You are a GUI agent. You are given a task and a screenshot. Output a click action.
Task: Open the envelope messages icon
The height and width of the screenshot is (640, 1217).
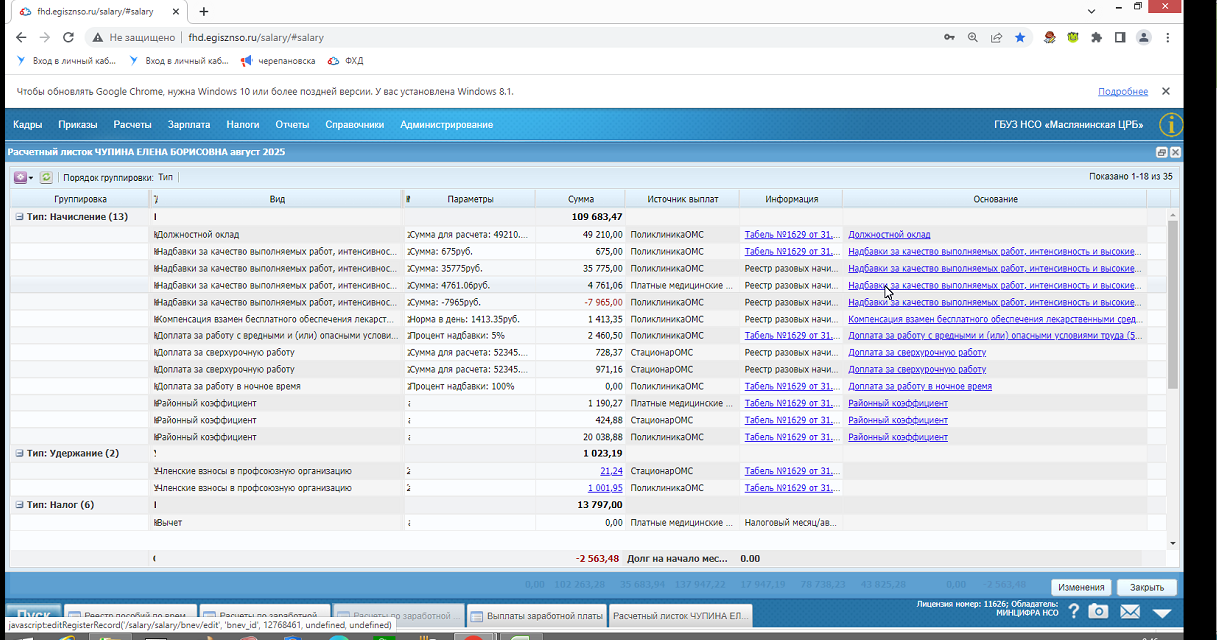(x=1130, y=611)
